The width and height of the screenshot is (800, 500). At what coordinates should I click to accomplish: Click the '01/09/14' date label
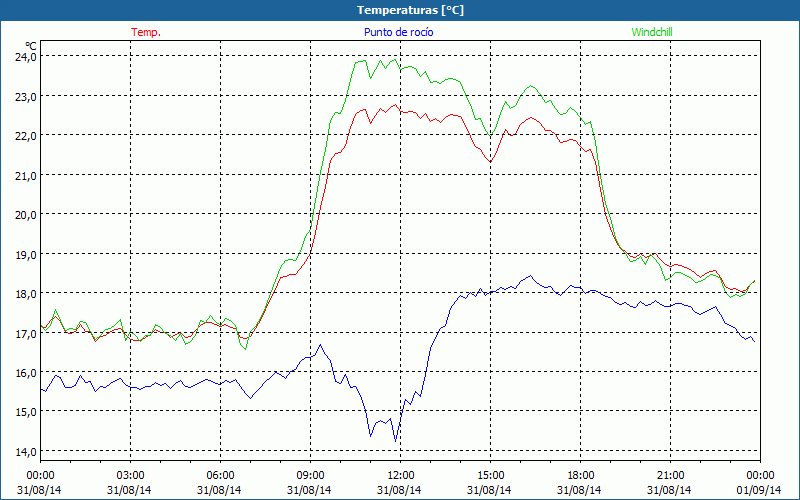[x=760, y=490]
